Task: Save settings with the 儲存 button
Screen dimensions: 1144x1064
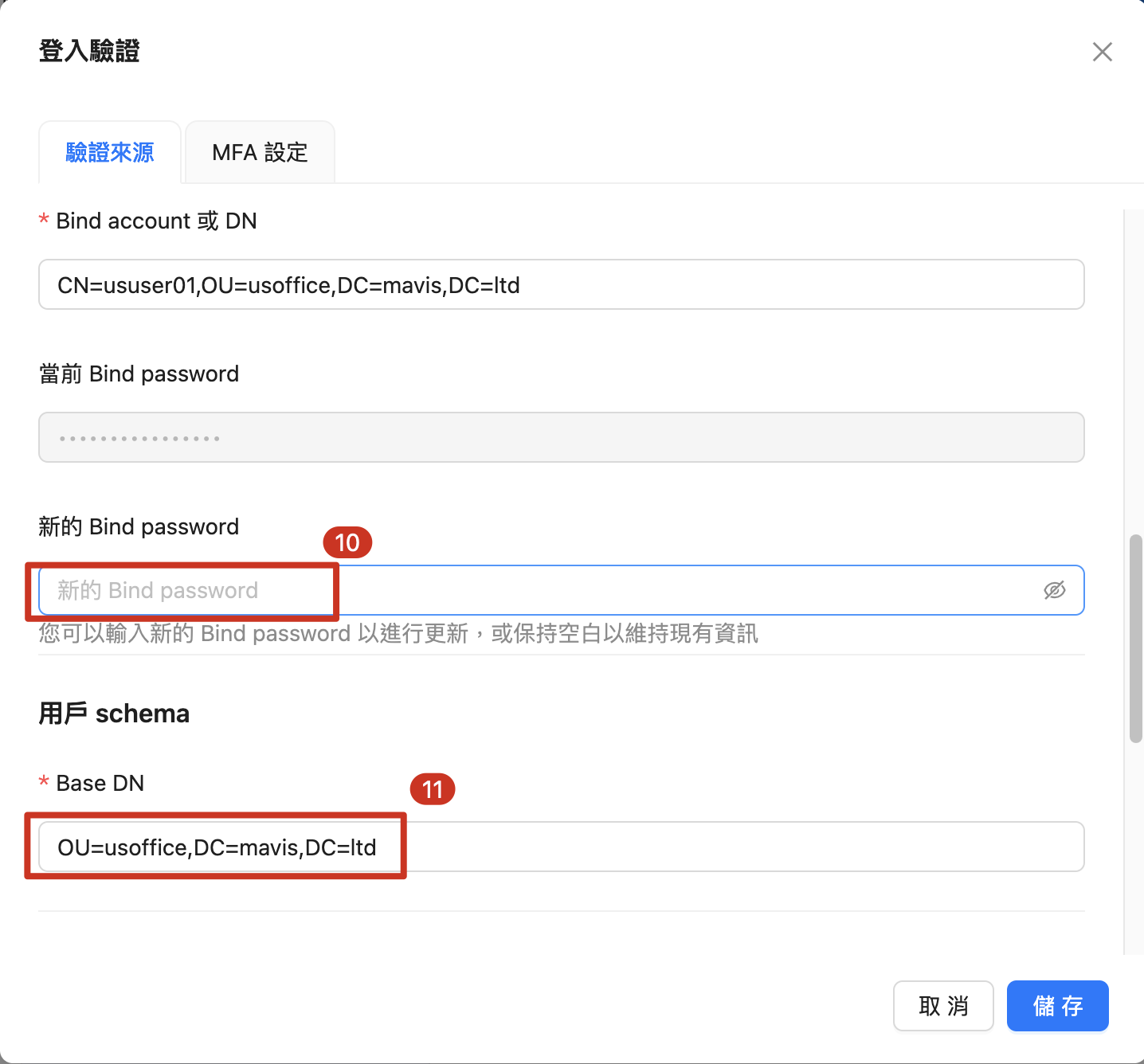Action: point(1057,1006)
